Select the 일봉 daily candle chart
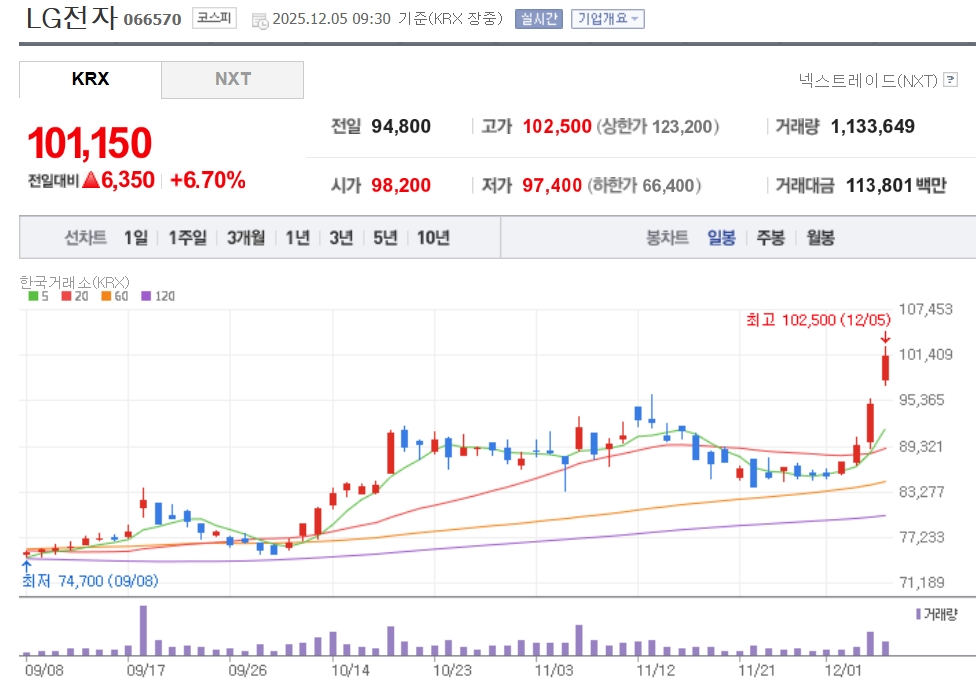Image resolution: width=976 pixels, height=700 pixels. coord(721,238)
